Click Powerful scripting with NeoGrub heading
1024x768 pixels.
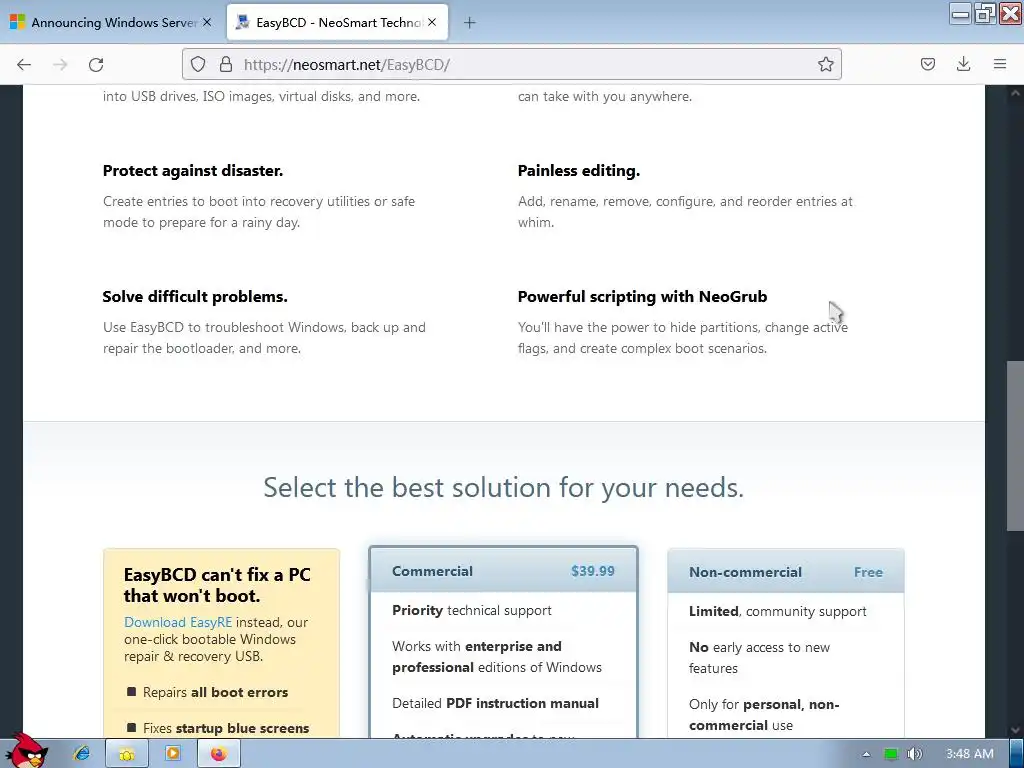[643, 296]
